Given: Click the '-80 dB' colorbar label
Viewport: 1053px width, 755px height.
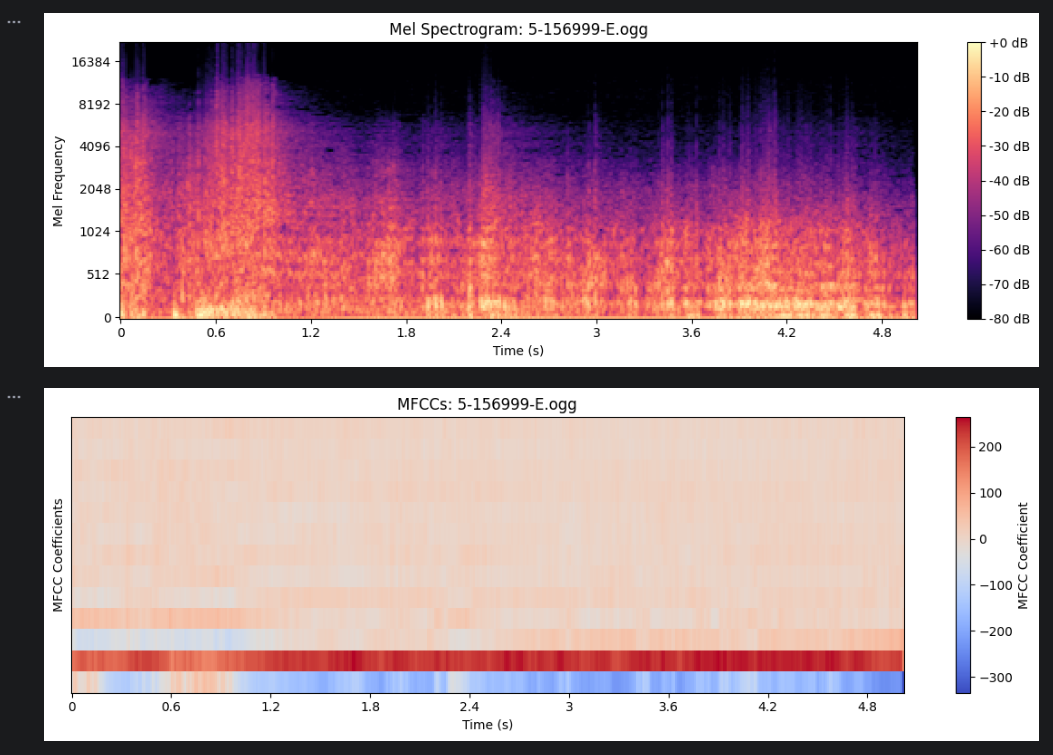Looking at the screenshot, I should click(1009, 319).
